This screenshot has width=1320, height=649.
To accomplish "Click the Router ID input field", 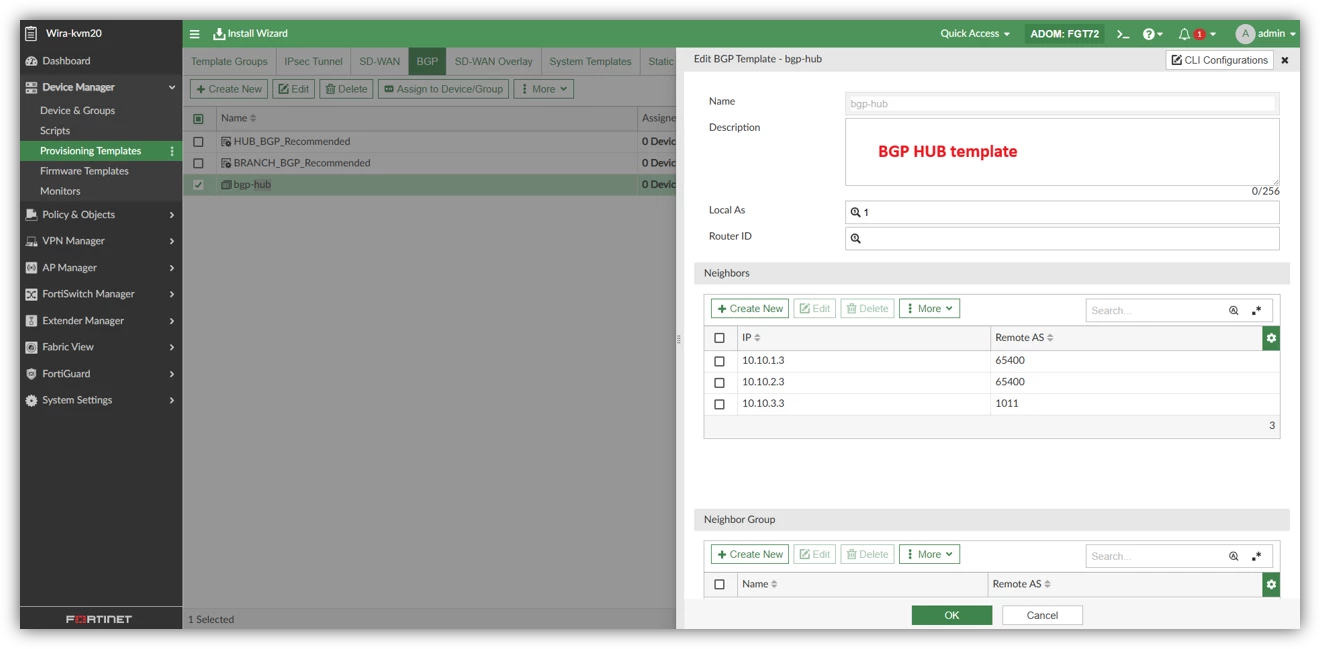I will point(1062,238).
